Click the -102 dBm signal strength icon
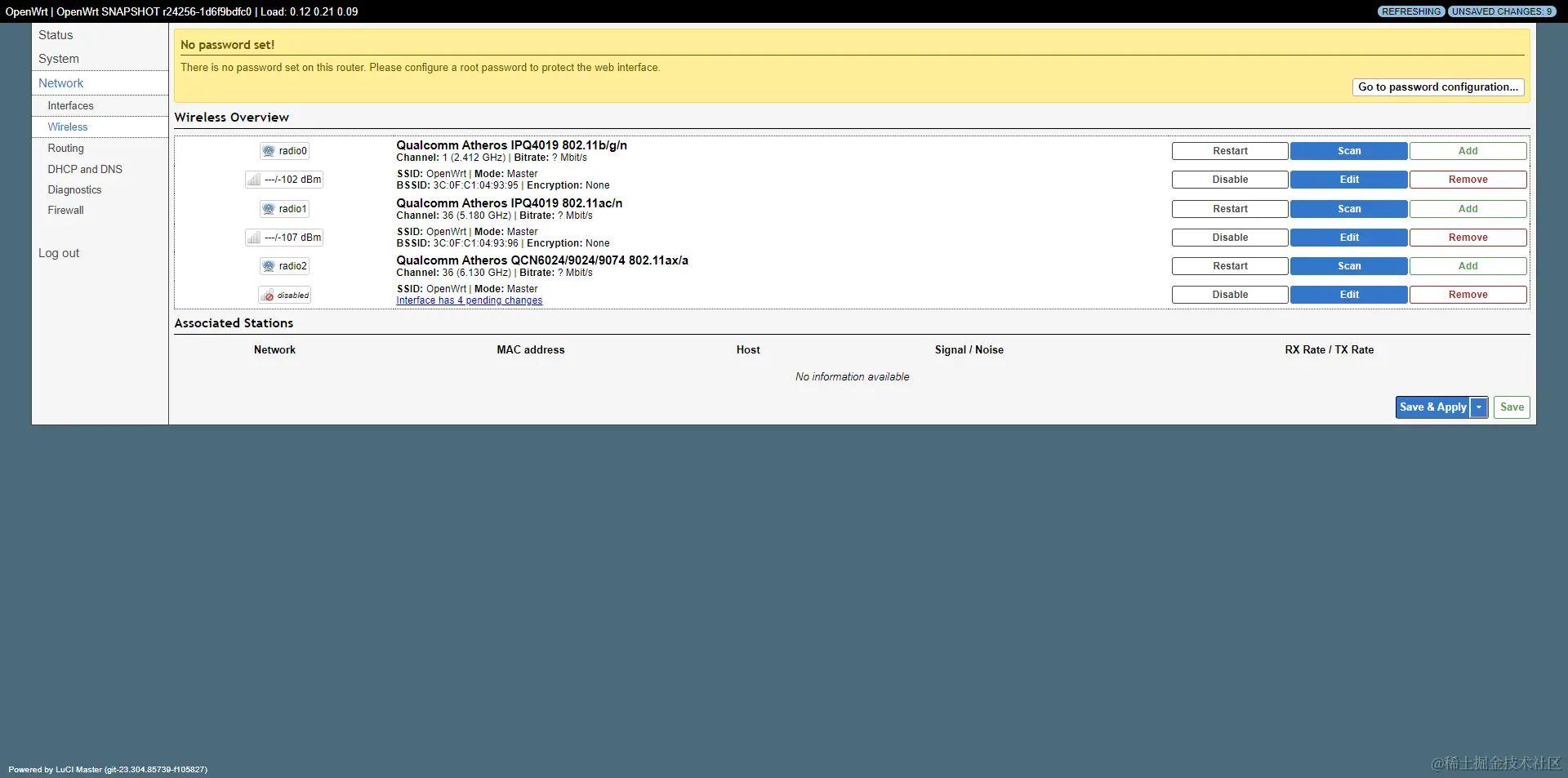 pyautogui.click(x=254, y=180)
